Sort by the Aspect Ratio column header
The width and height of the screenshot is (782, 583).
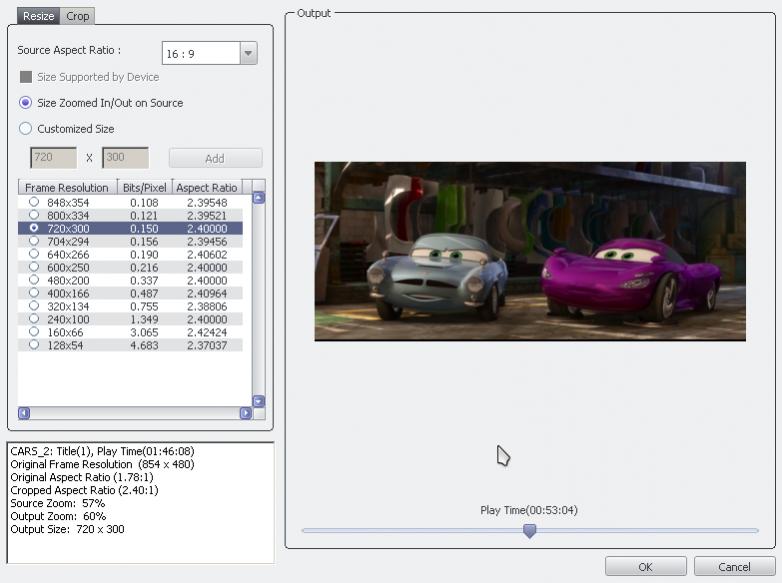tap(207, 188)
